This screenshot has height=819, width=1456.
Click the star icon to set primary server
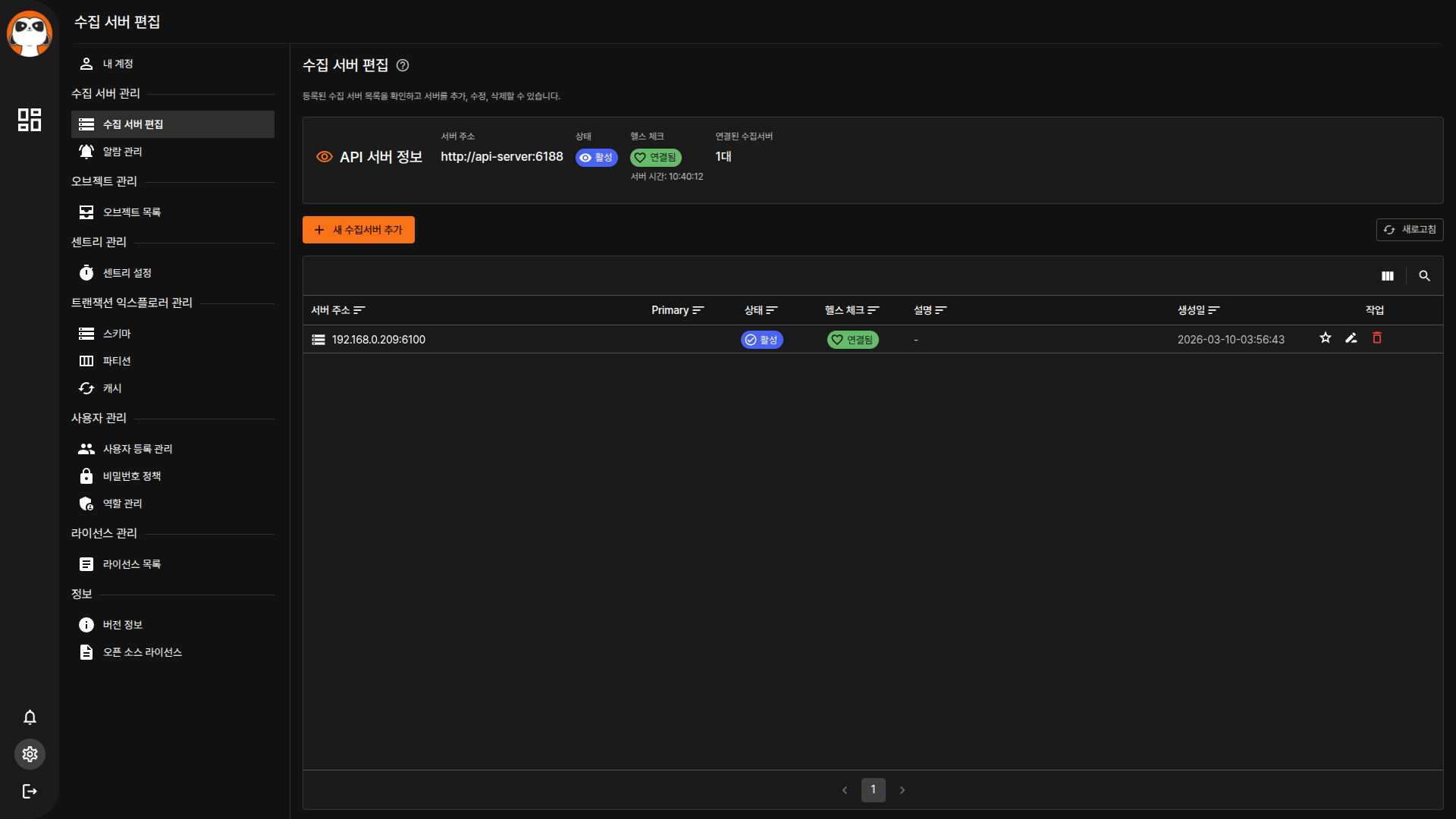pyautogui.click(x=1325, y=338)
